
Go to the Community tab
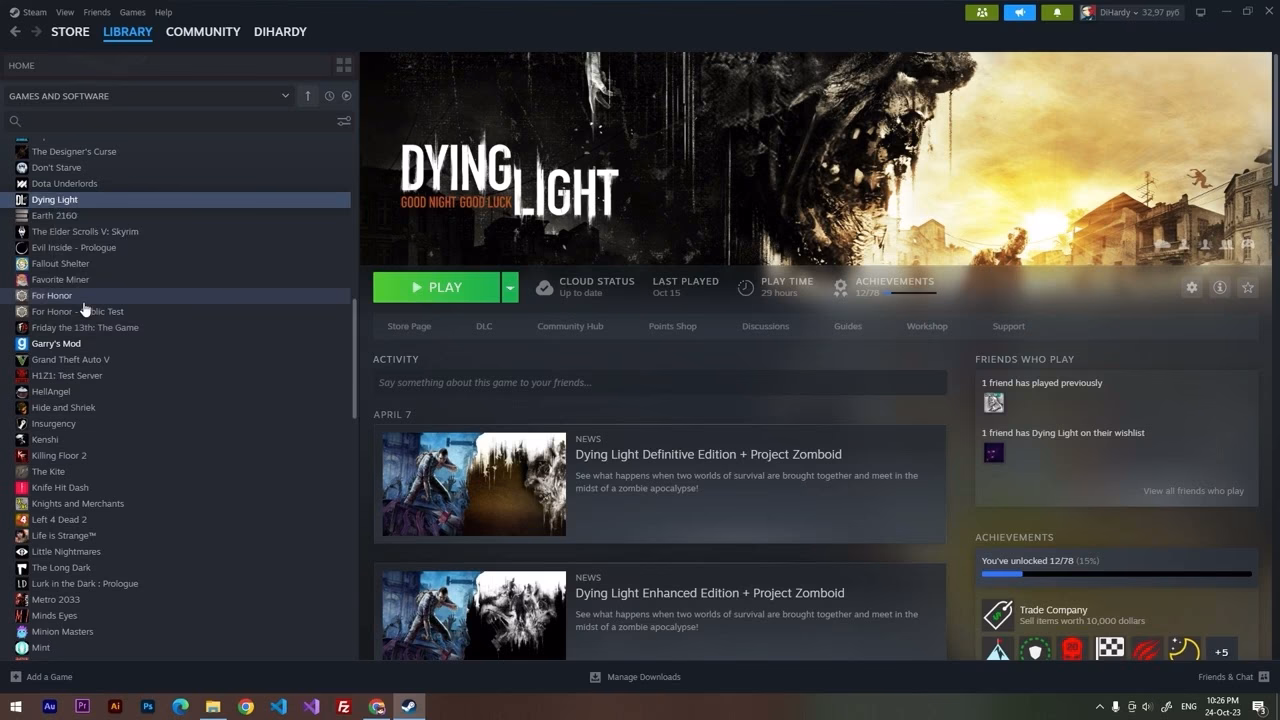click(203, 32)
